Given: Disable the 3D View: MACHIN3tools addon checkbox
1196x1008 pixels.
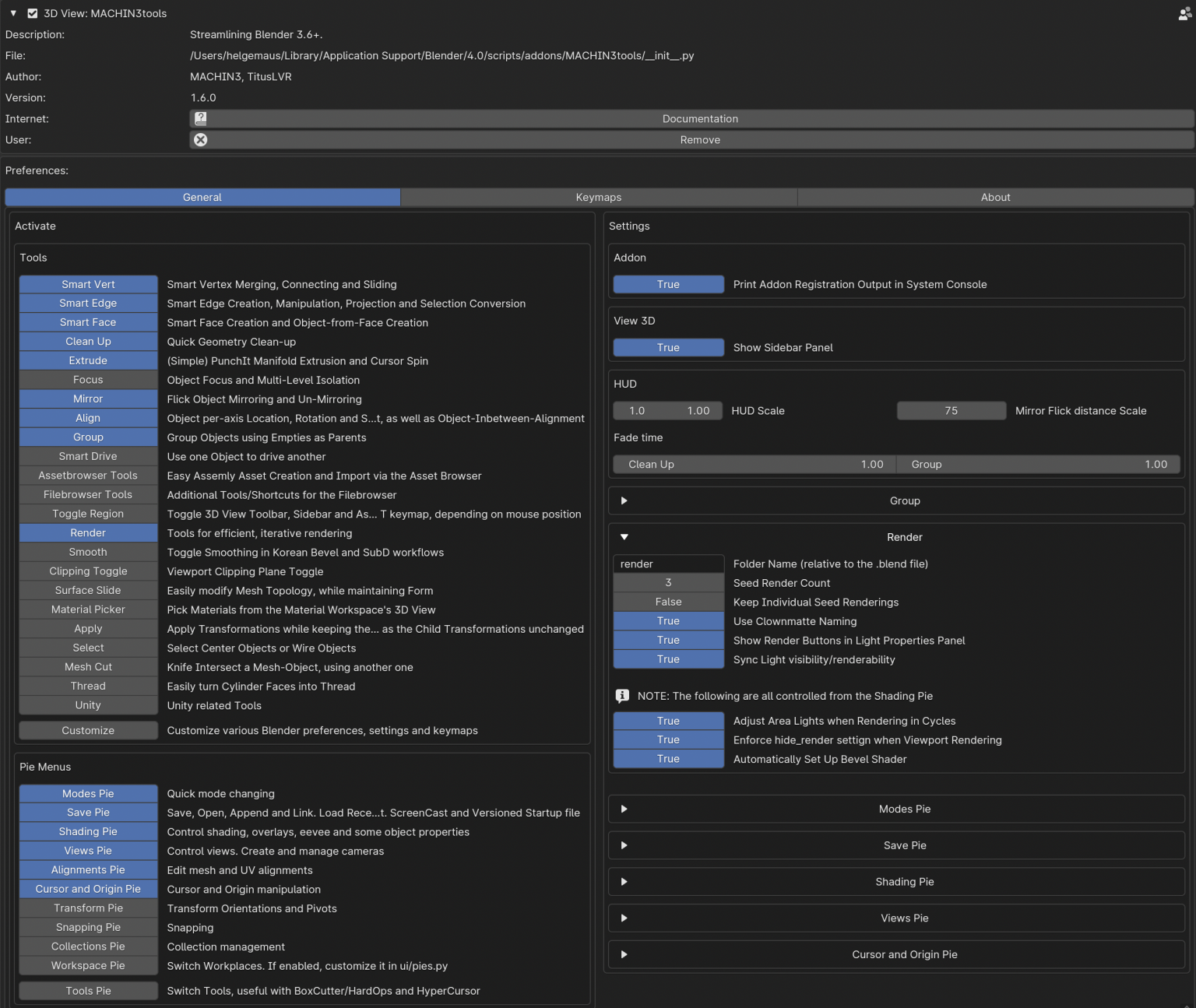Looking at the screenshot, I should point(32,12).
